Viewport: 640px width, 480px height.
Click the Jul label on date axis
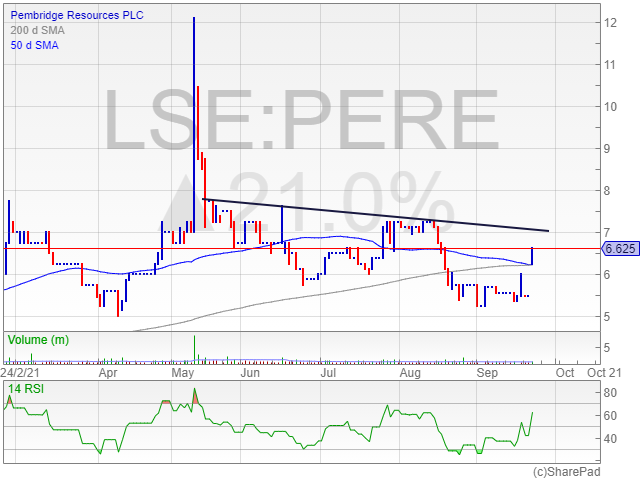328,373
